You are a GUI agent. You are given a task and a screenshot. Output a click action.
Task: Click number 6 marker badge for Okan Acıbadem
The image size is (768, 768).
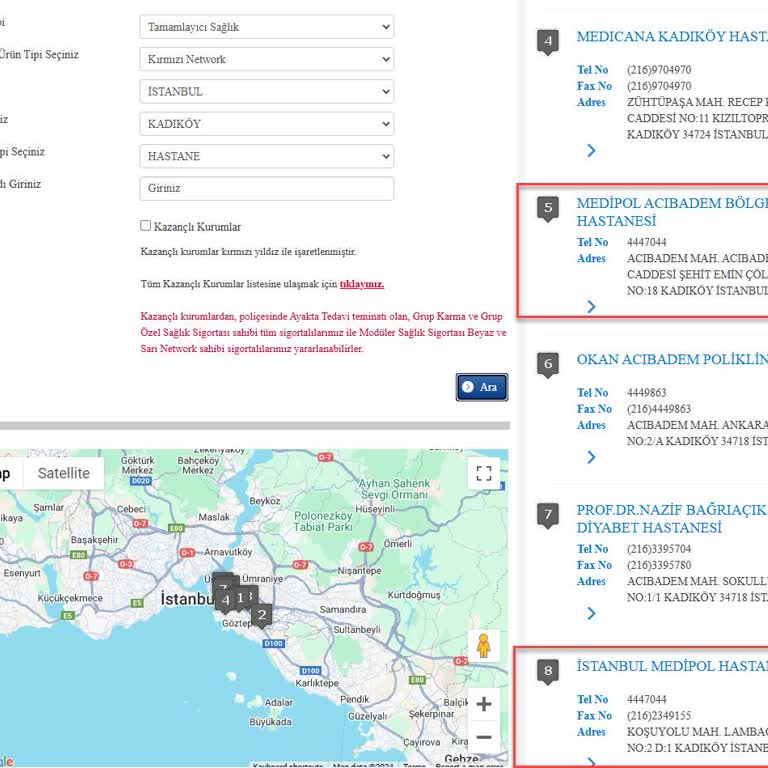coord(547,365)
